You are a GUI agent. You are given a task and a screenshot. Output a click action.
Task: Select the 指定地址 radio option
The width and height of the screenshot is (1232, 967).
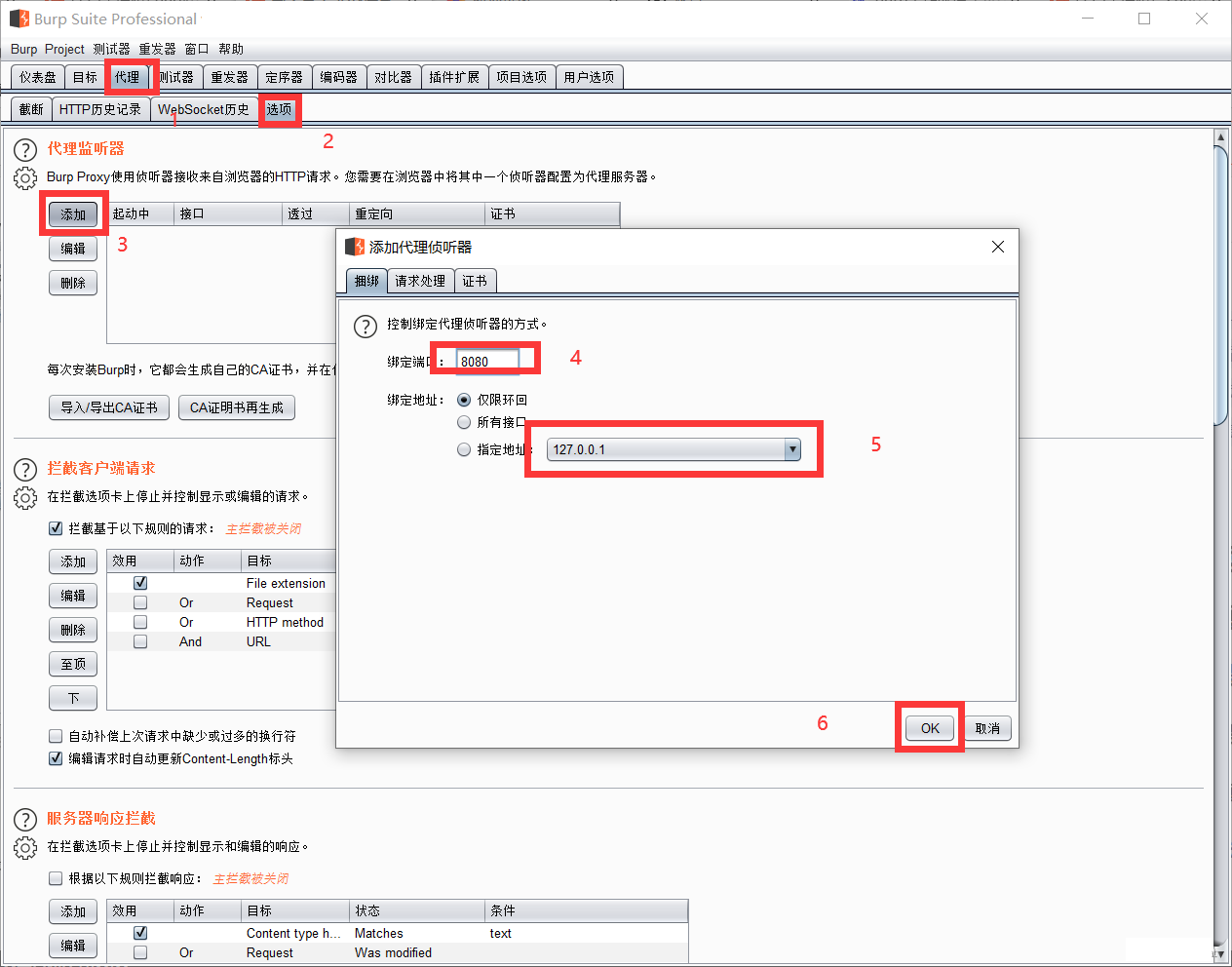464,449
